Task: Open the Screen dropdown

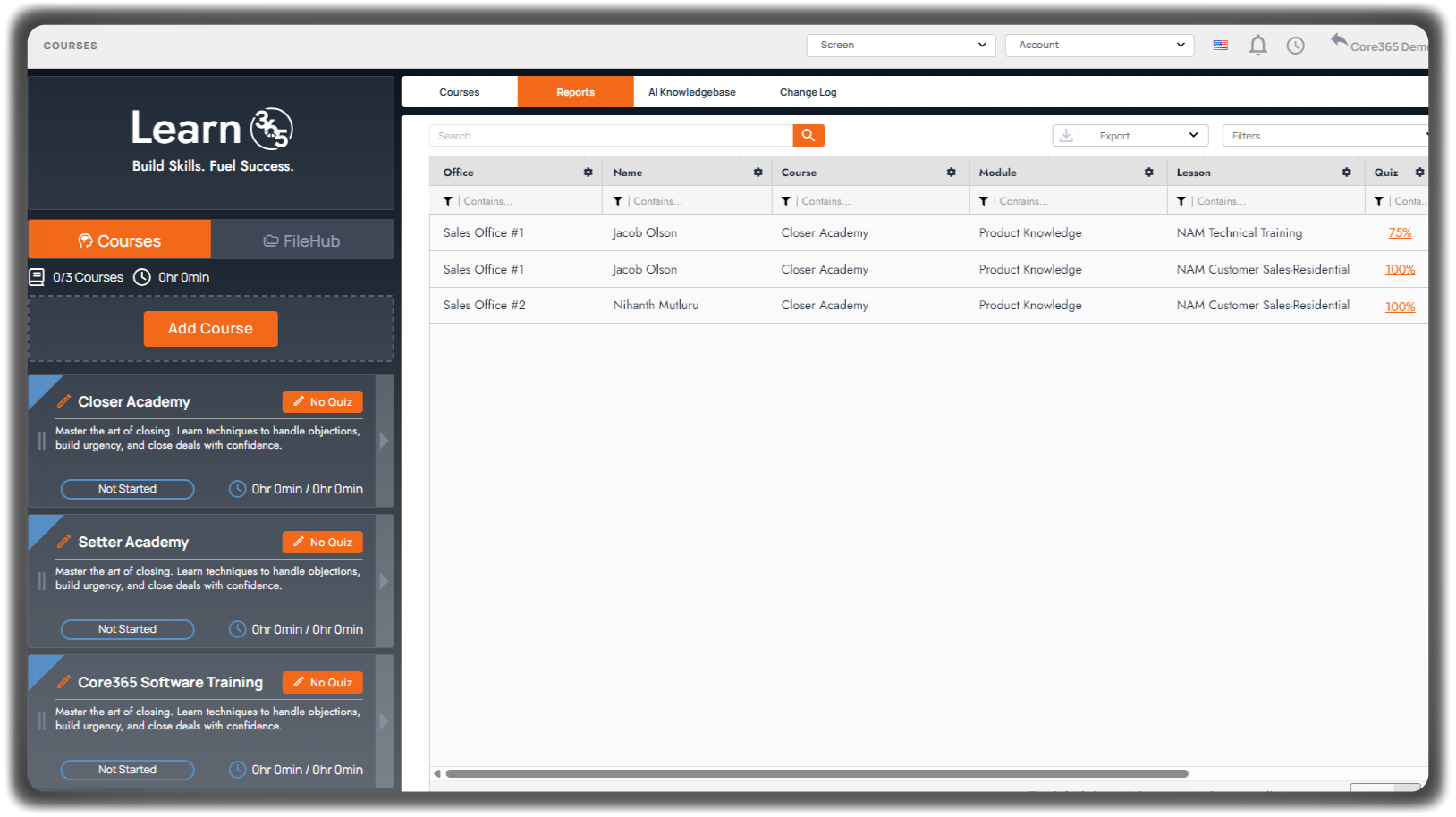Action: pos(901,45)
